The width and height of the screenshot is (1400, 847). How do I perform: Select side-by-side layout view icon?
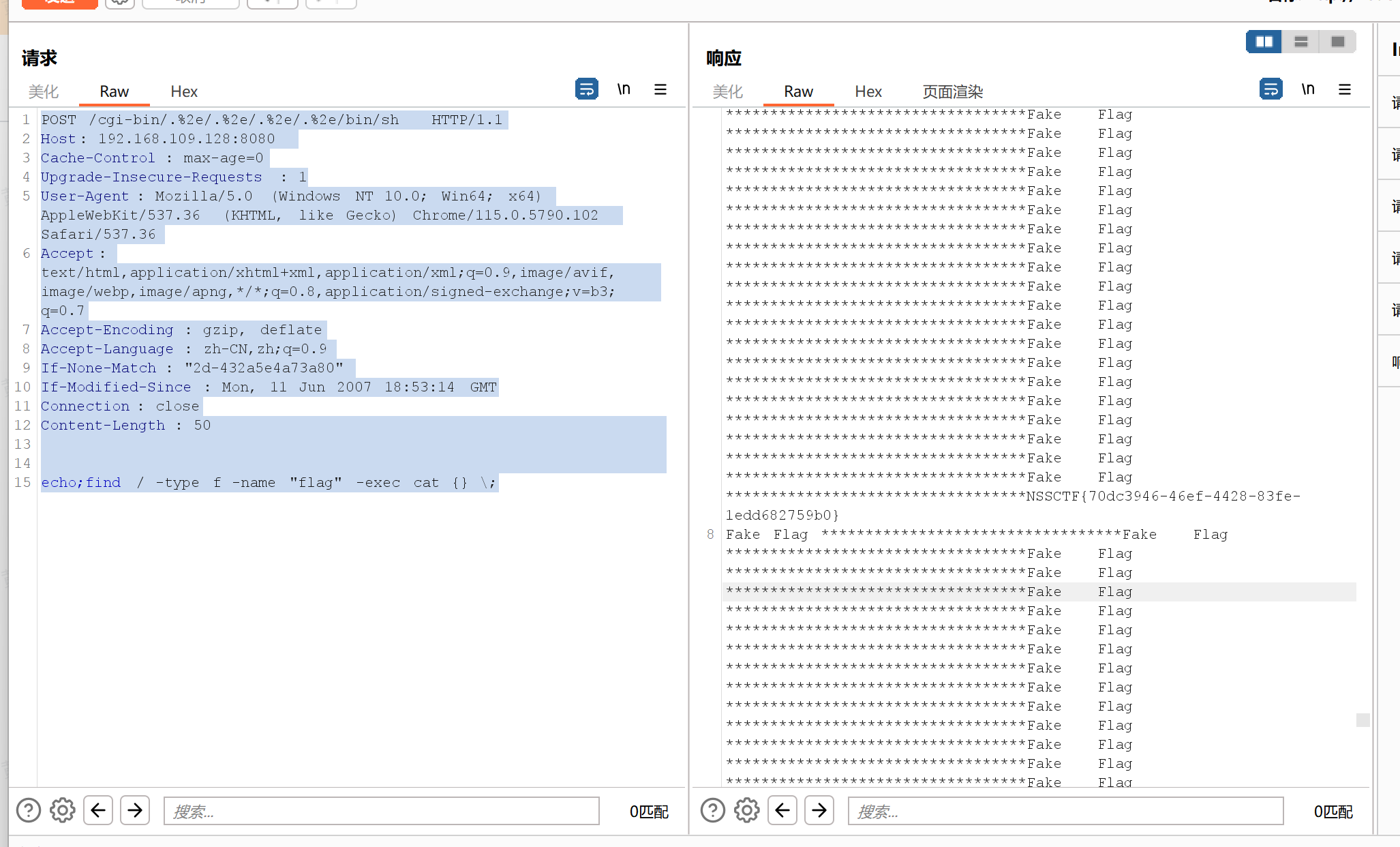[x=1264, y=42]
